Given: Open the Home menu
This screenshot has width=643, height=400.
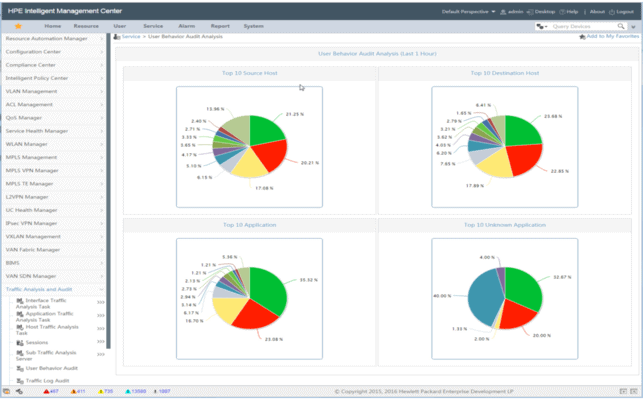Looking at the screenshot, I should (52, 26).
